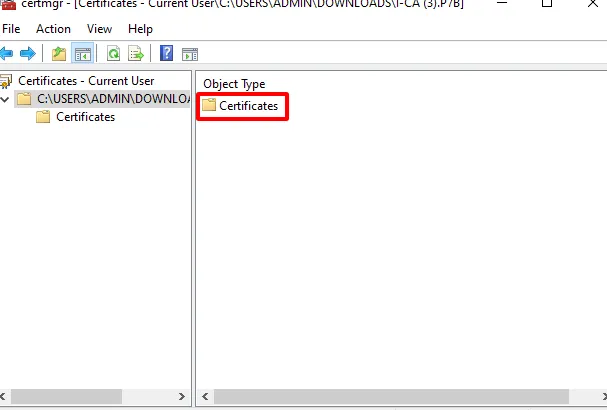Toggle Show/Hide Action Pane icon
This screenshot has width=607, height=410.
pyautogui.click(x=190, y=54)
